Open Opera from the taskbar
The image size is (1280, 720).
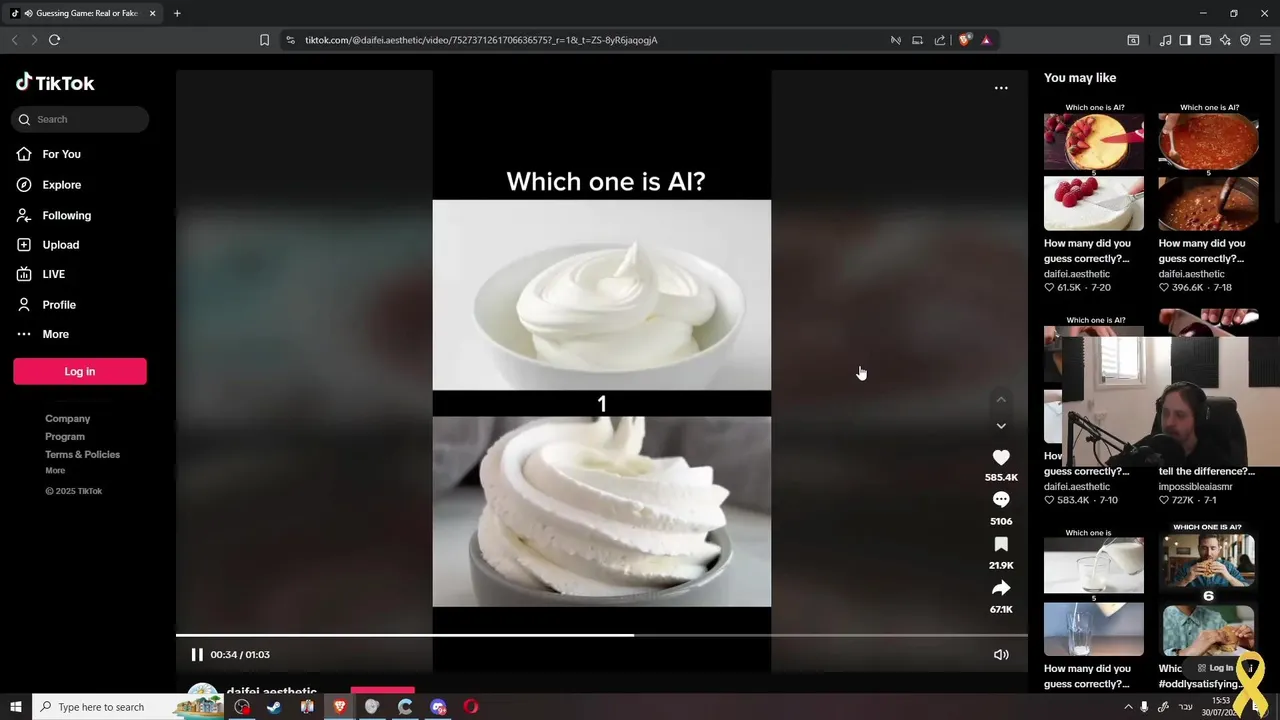(x=471, y=707)
